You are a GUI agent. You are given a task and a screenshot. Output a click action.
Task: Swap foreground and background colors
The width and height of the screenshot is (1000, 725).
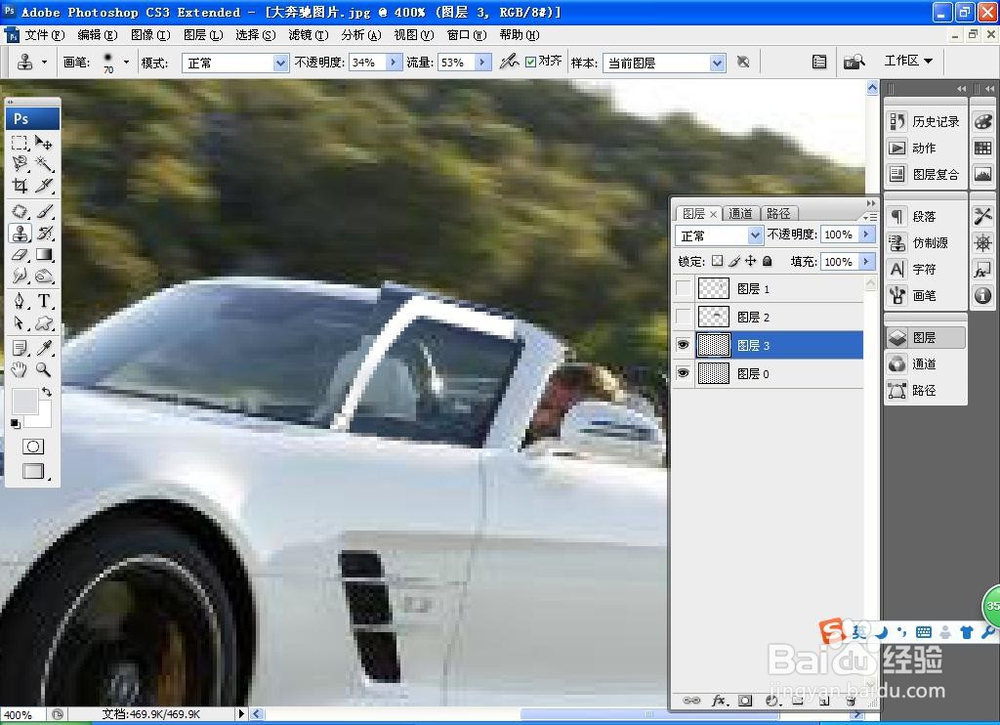click(x=47, y=392)
